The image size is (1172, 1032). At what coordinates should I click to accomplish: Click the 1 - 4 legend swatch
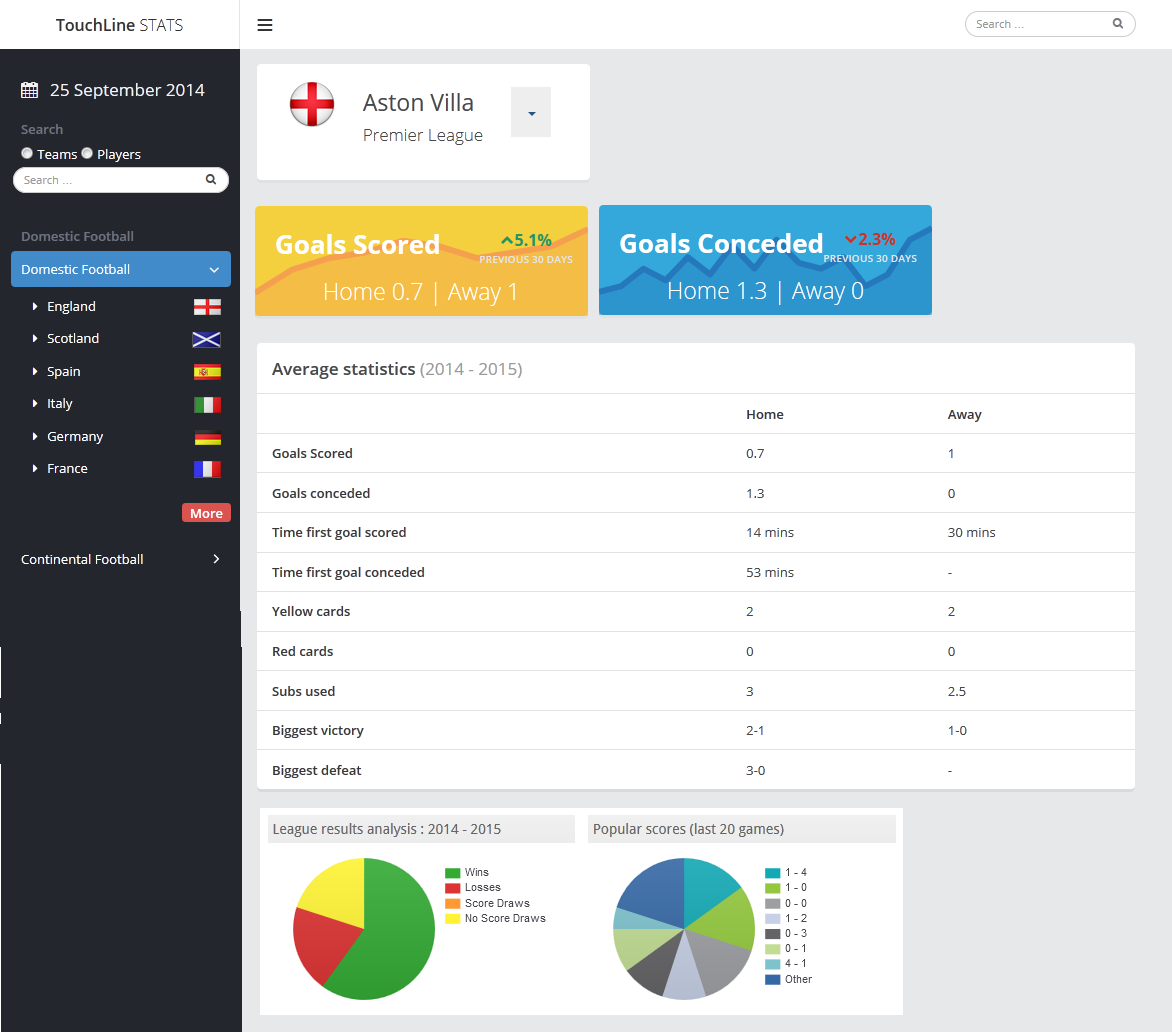pos(773,873)
